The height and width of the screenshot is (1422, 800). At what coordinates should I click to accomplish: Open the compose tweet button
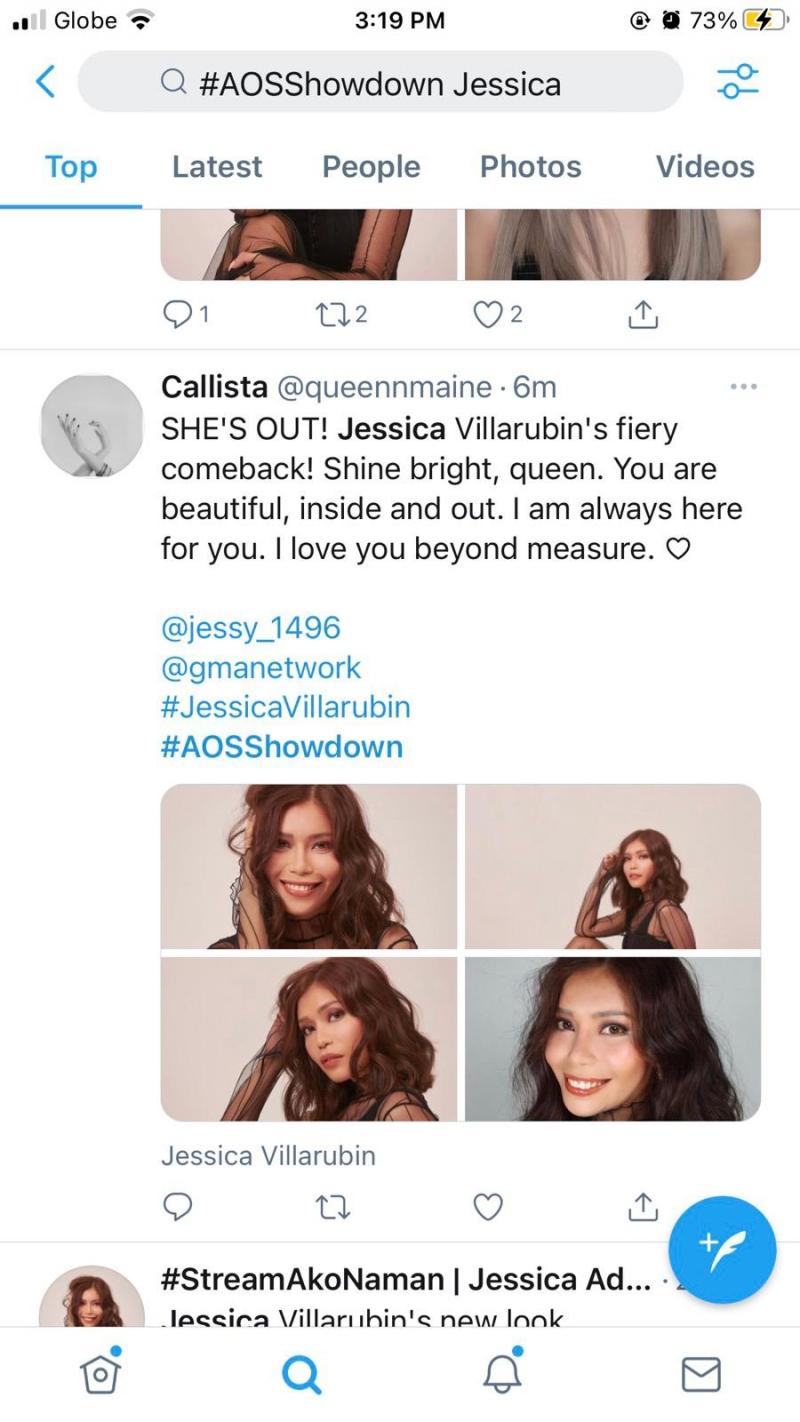coord(721,1250)
